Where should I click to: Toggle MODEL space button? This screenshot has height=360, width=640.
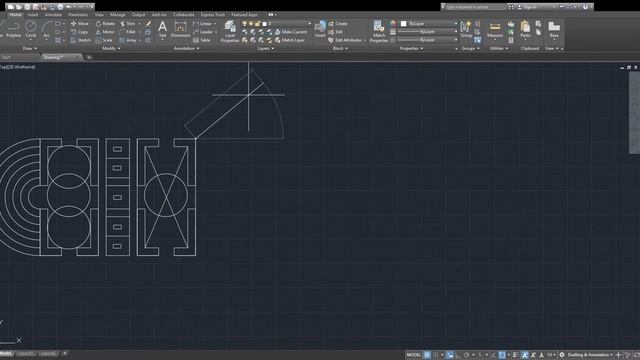coord(413,355)
